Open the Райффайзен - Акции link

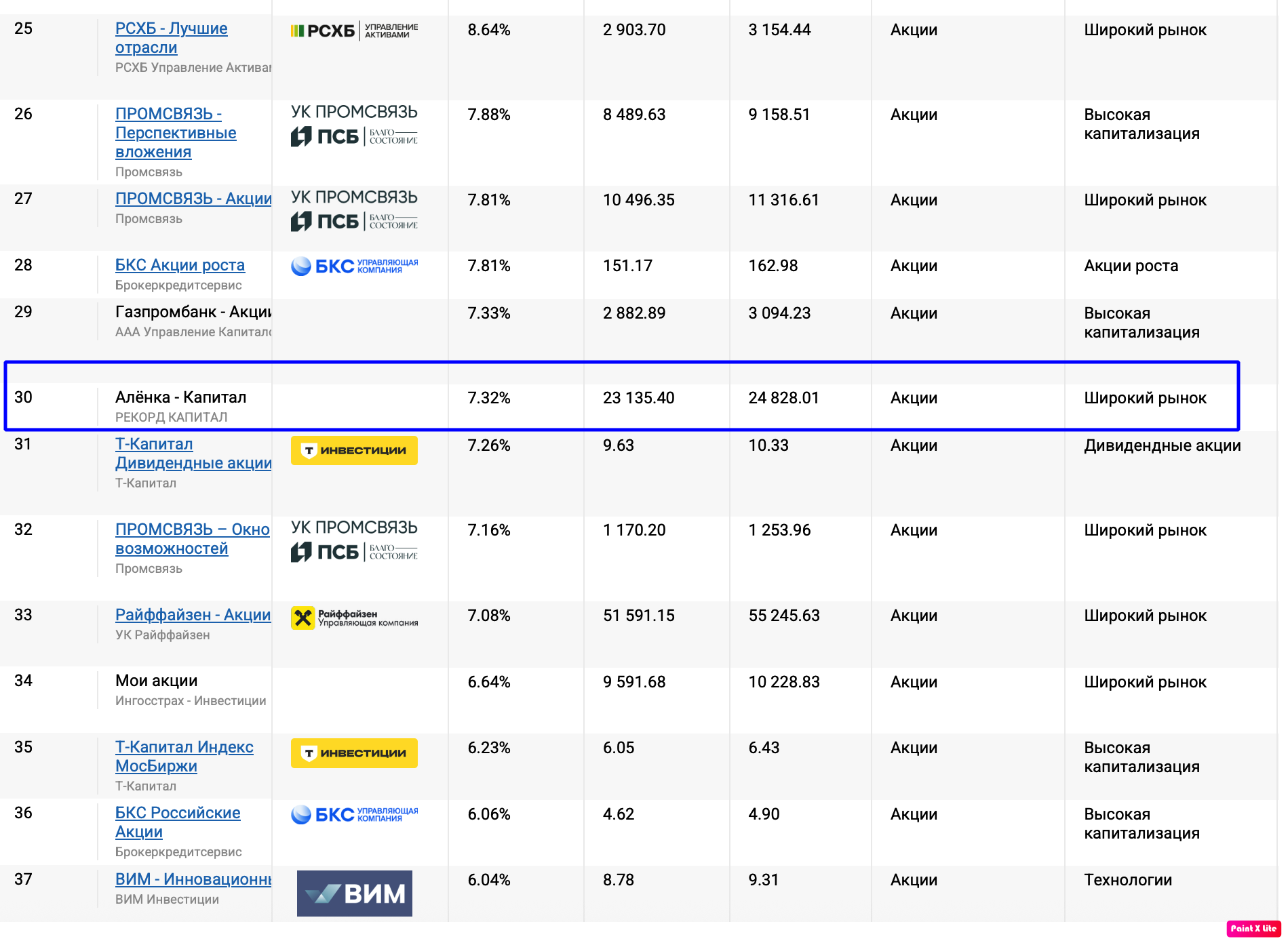193,615
